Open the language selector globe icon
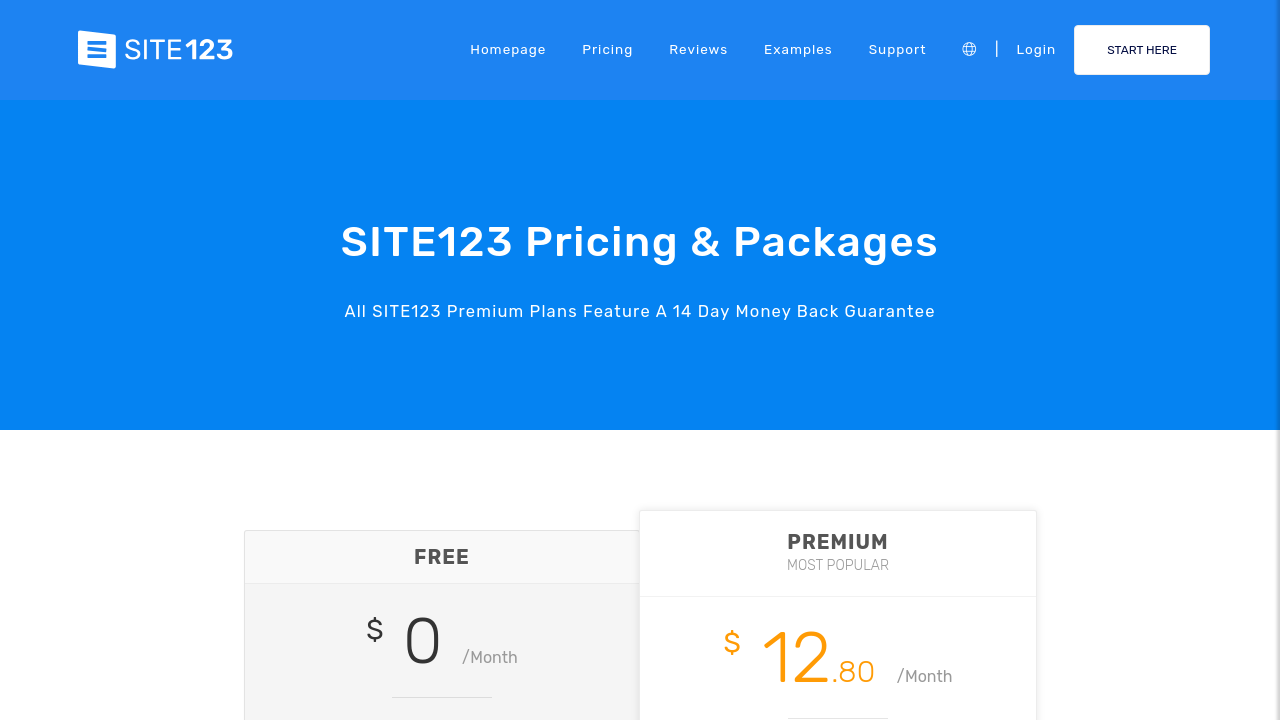Image resolution: width=1280 pixels, height=720 pixels. 969,50
